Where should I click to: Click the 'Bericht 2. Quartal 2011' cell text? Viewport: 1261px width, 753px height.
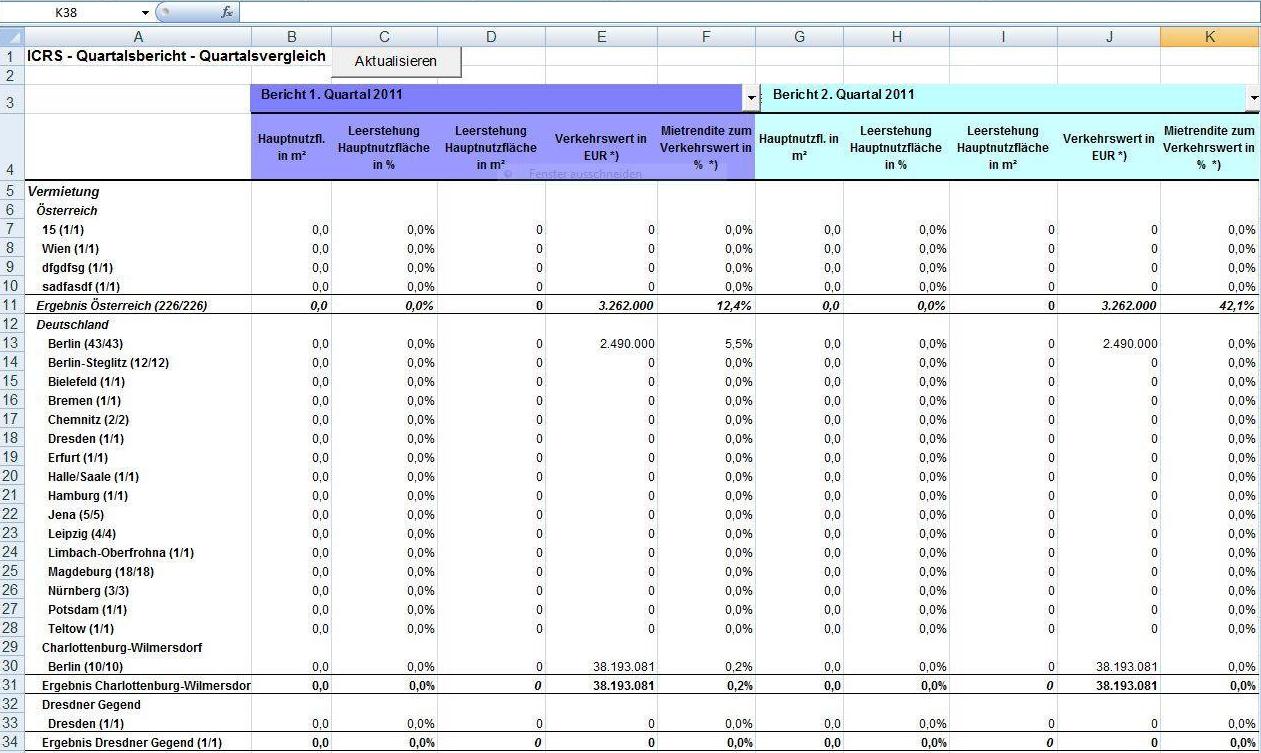[843, 95]
